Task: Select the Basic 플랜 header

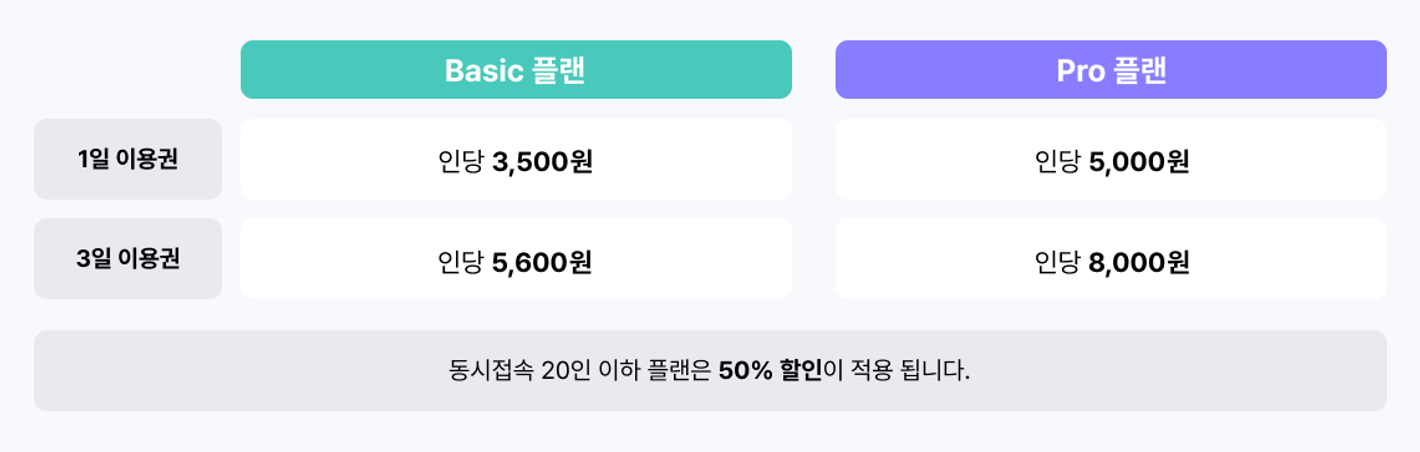Action: pos(516,70)
